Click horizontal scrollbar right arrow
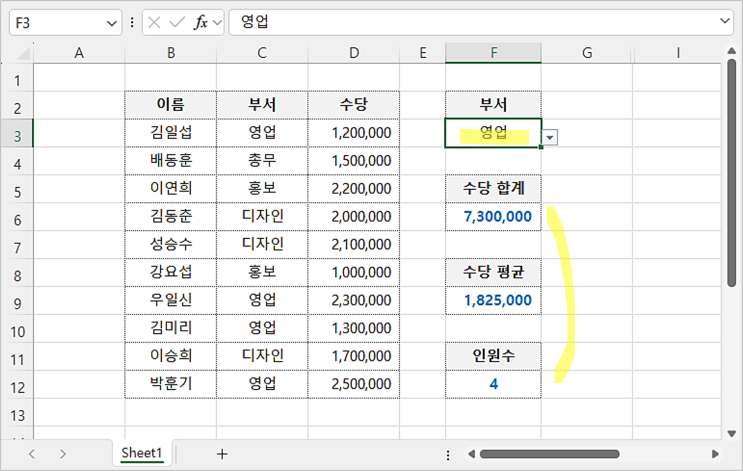Image resolution: width=743 pixels, height=471 pixels. 715,454
